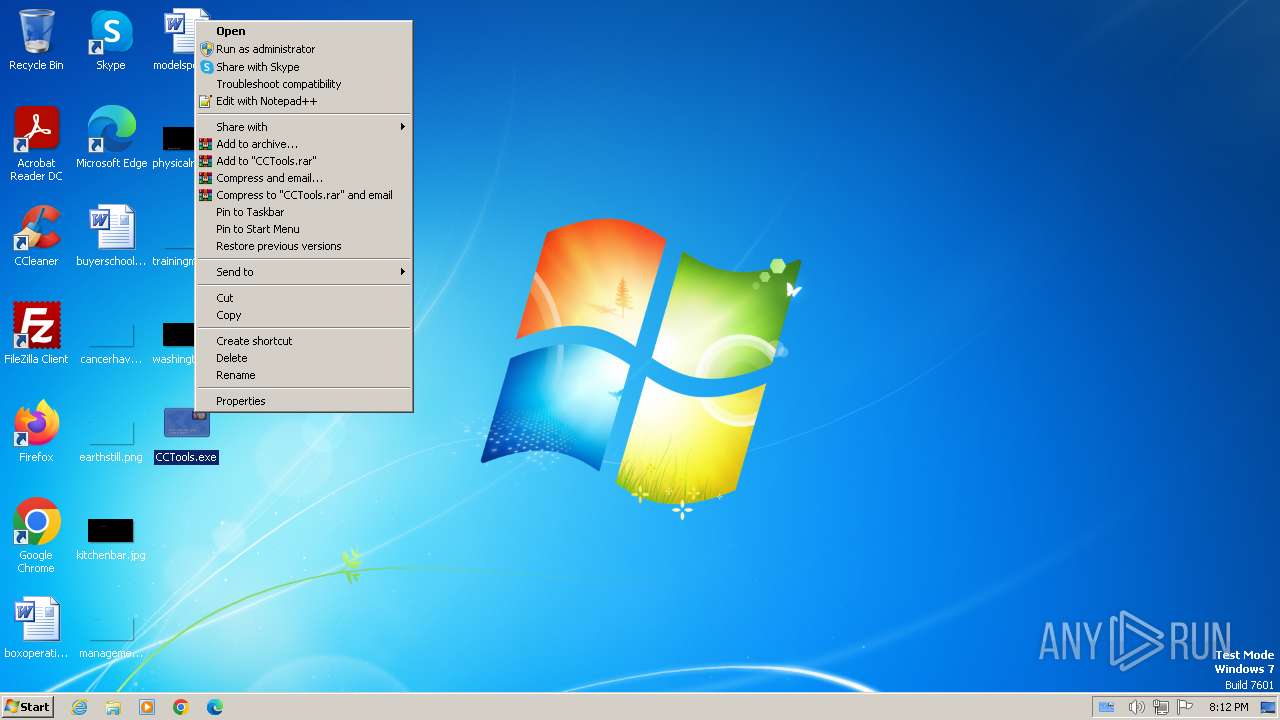Select the Firefox desktop shortcut
The image size is (1280, 720).
click(x=36, y=432)
